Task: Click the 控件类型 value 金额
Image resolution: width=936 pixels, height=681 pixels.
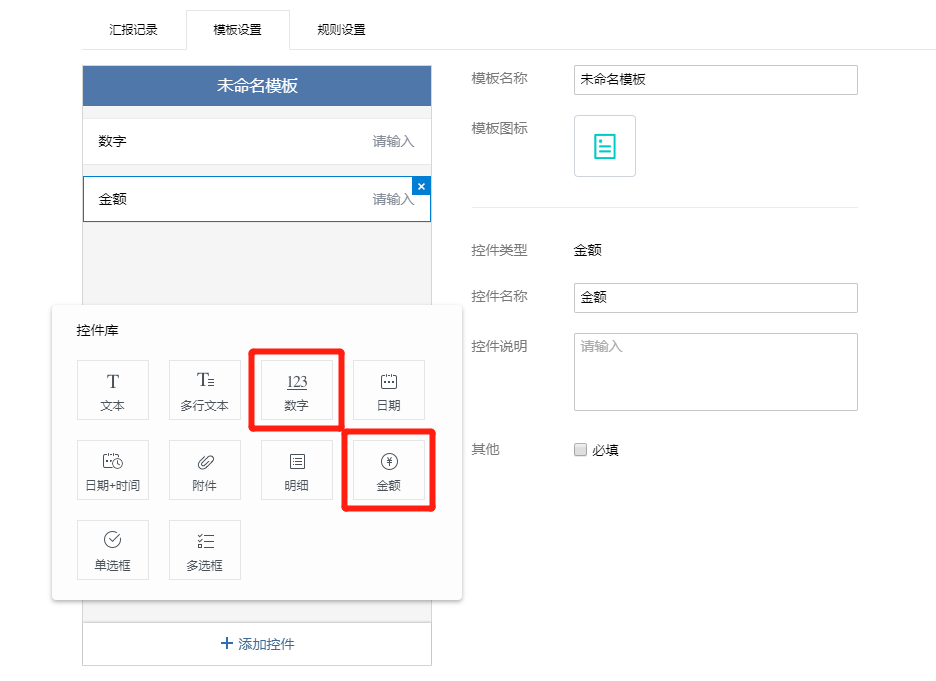Action: [x=588, y=250]
